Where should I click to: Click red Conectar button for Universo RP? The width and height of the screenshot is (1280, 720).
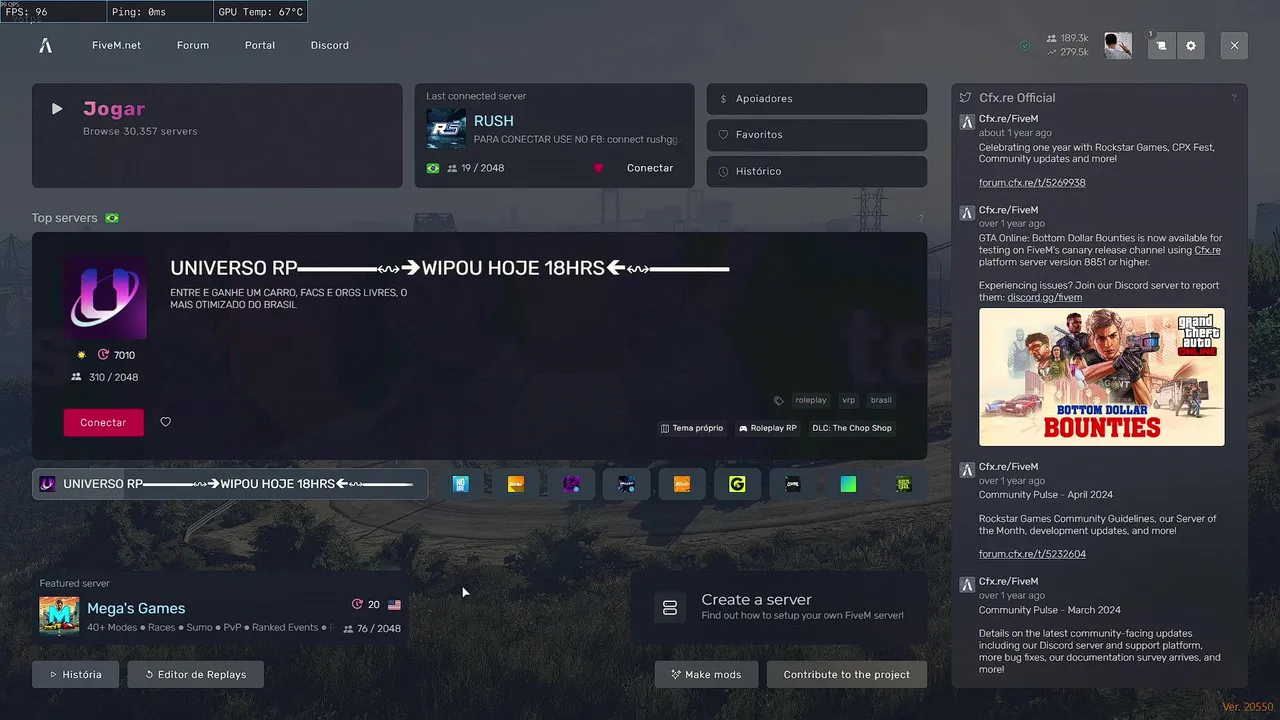[104, 422]
